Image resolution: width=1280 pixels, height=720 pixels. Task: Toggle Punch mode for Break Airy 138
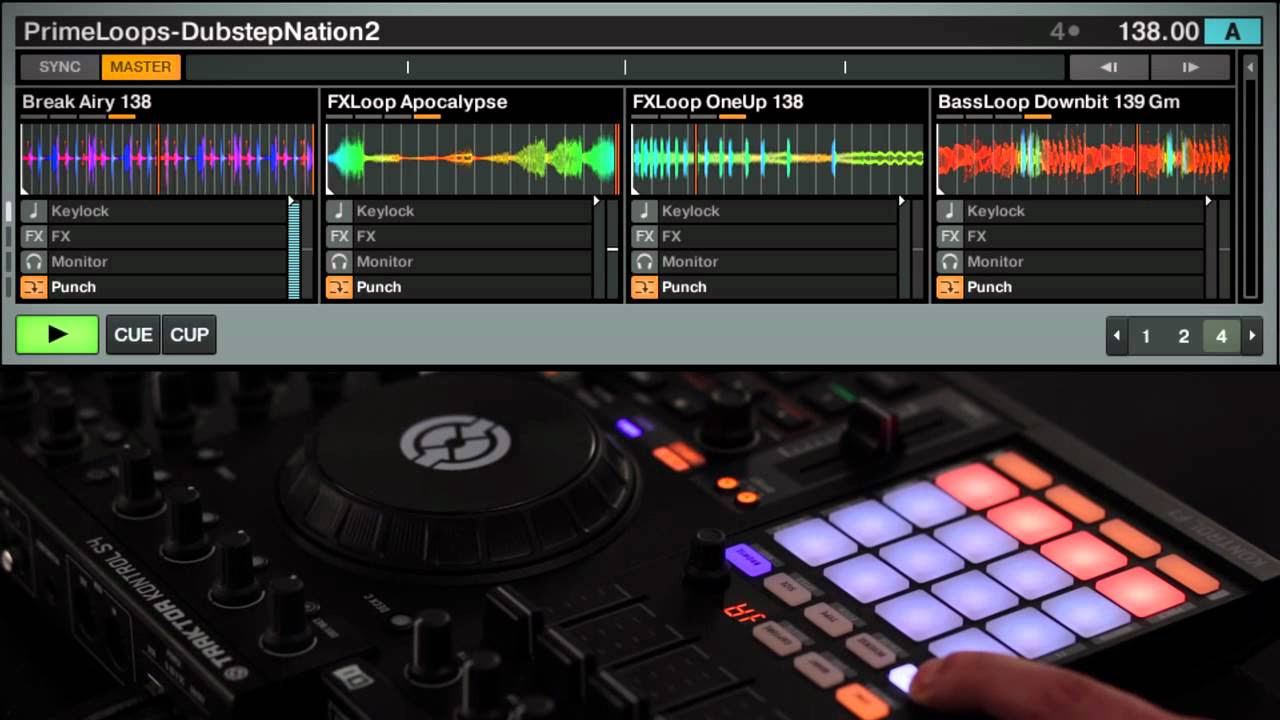coord(34,287)
